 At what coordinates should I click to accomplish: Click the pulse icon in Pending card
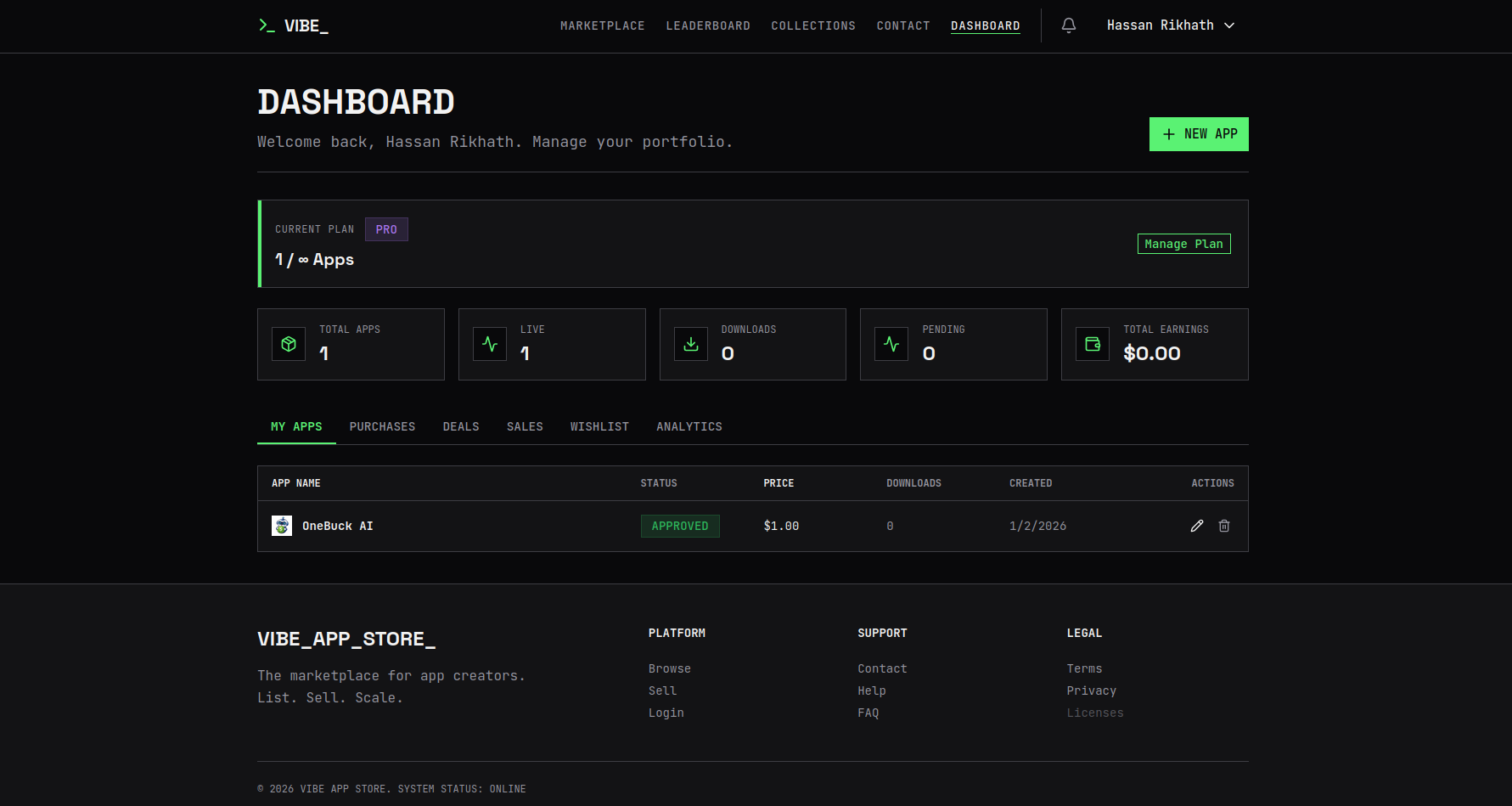[x=891, y=344]
